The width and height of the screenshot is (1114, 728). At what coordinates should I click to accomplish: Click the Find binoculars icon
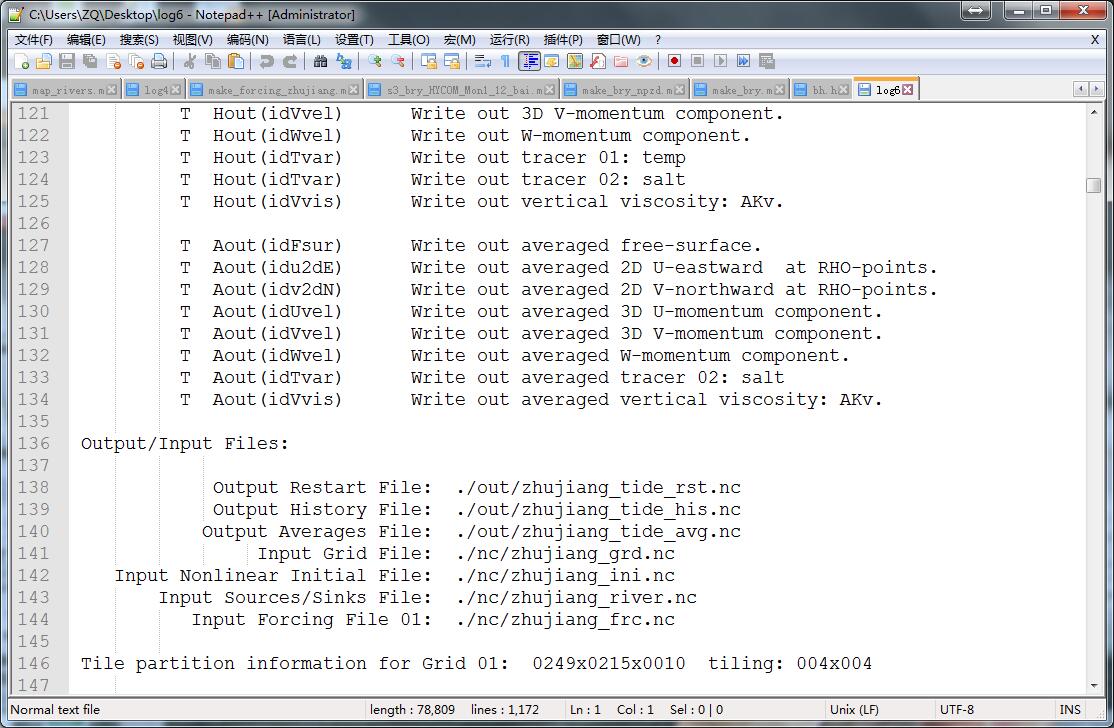coord(320,61)
